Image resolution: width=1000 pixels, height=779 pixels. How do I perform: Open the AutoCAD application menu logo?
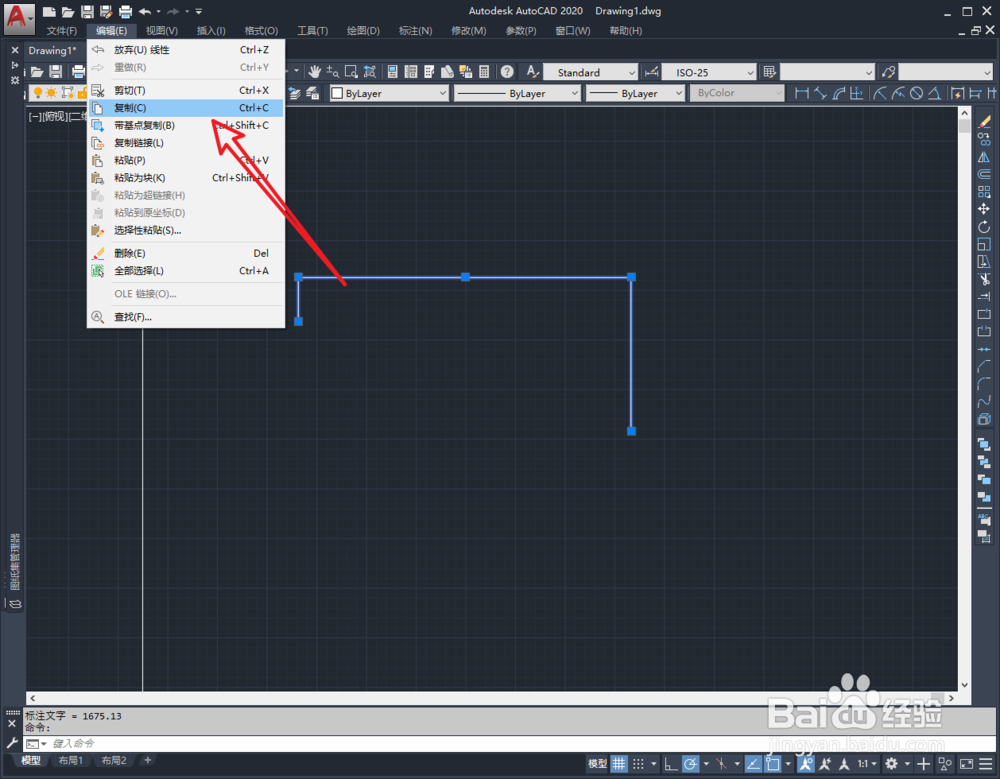point(18,17)
